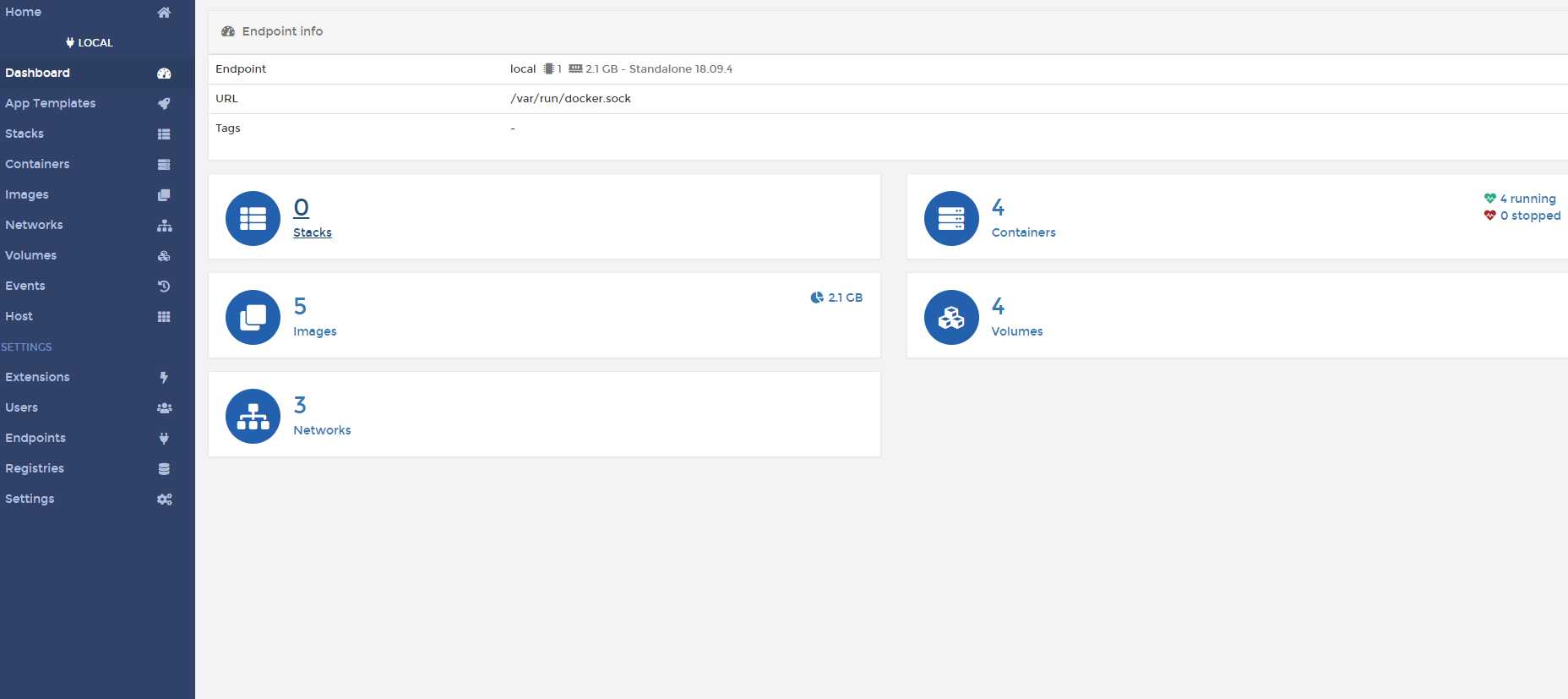Click the large Networks circle icon
Image resolution: width=1568 pixels, height=699 pixels.
pos(253,416)
